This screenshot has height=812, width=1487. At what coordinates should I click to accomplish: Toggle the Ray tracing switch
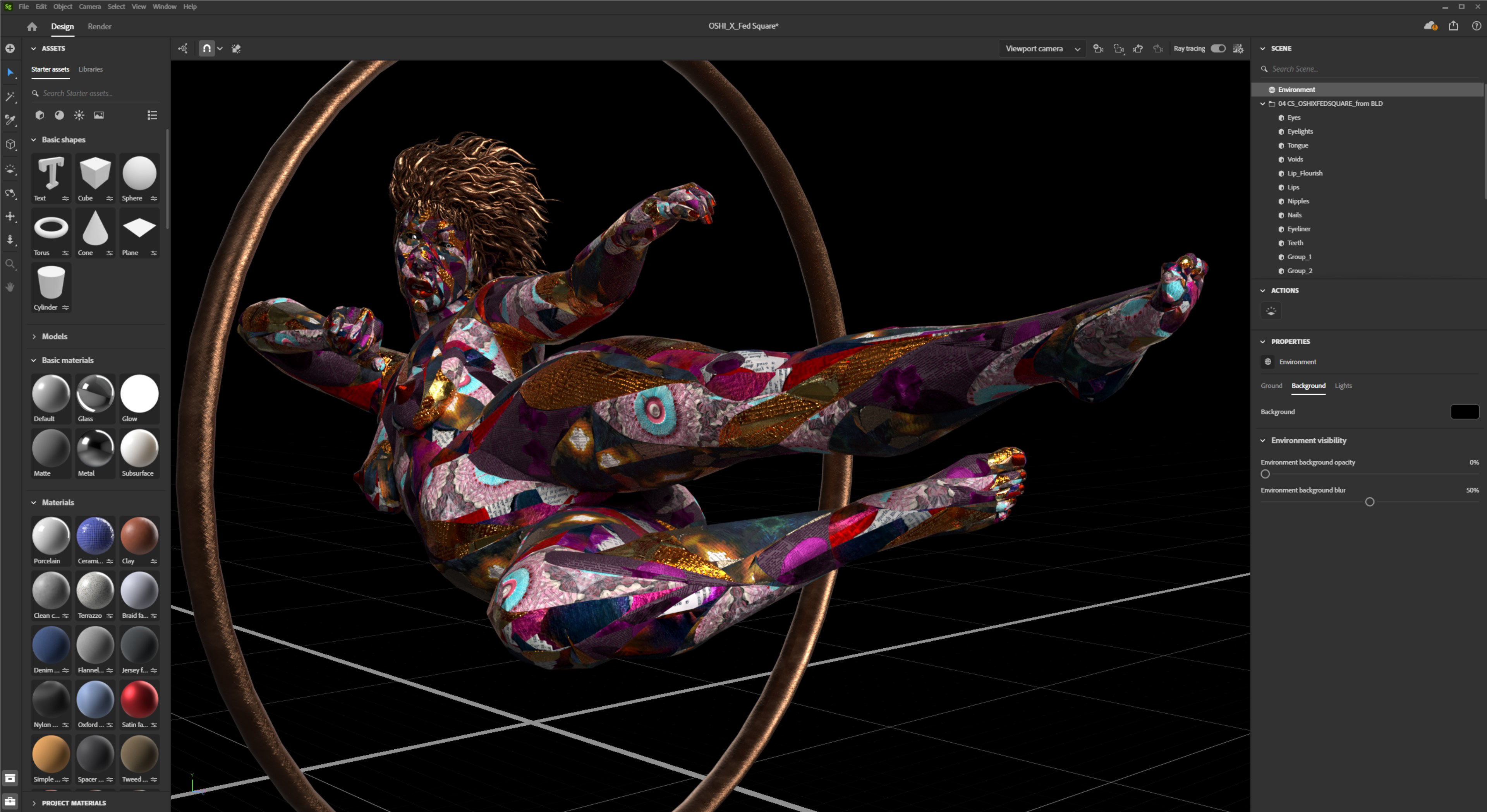point(1217,48)
